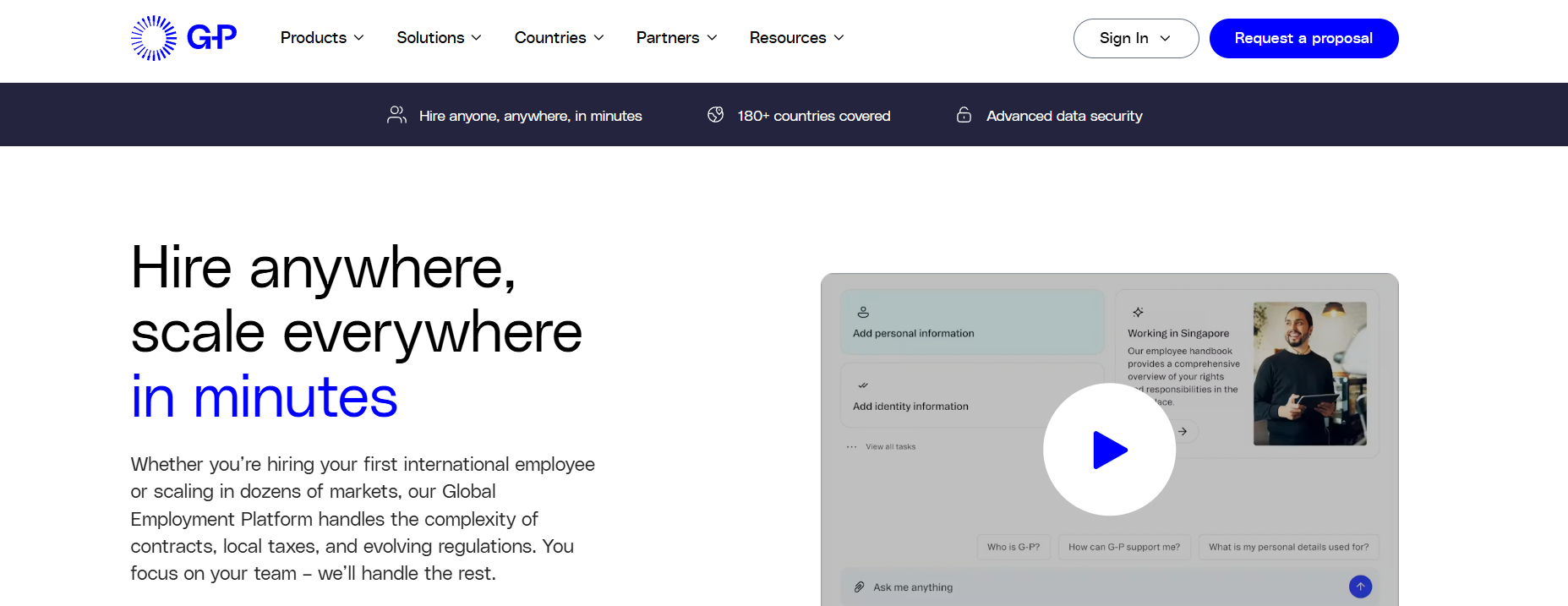Click the paperclip attachment icon

tap(859, 587)
